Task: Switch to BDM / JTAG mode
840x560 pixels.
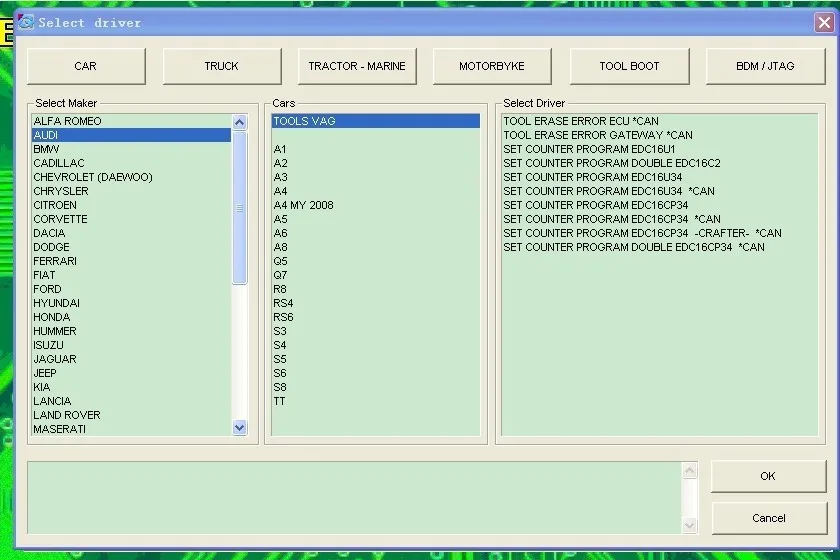Action: (766, 66)
